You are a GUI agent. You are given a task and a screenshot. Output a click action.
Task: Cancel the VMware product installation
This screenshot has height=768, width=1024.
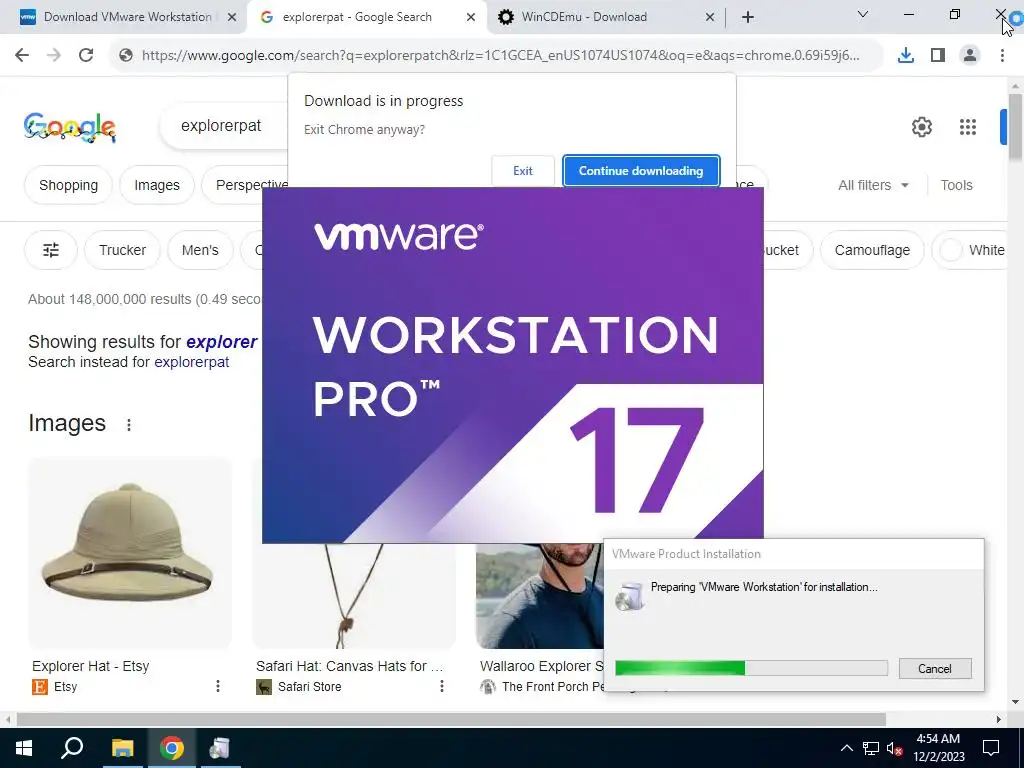pyautogui.click(x=935, y=668)
